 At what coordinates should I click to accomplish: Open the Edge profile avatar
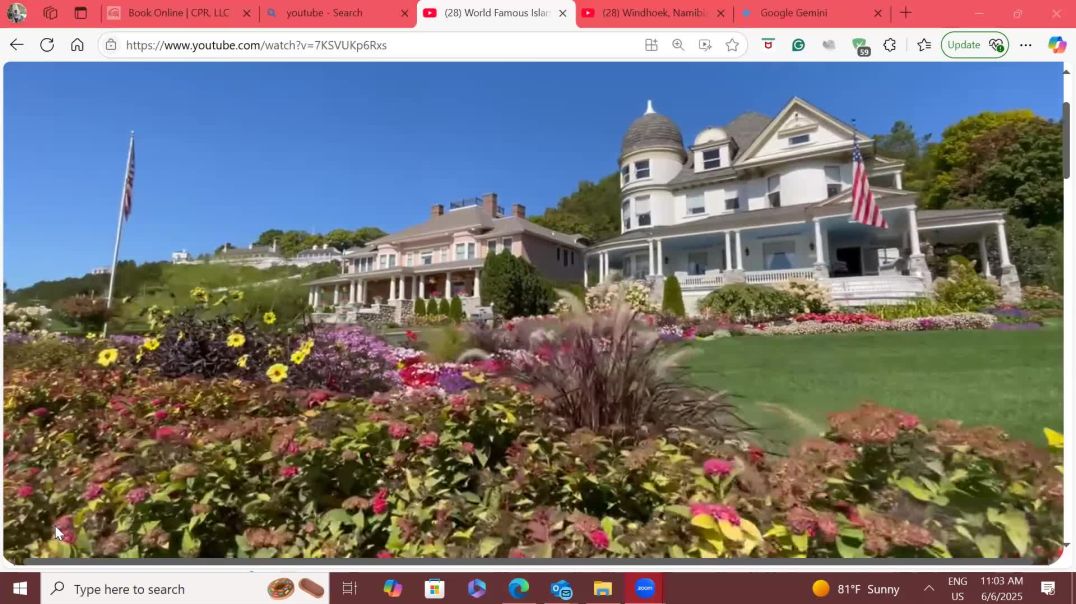16,12
